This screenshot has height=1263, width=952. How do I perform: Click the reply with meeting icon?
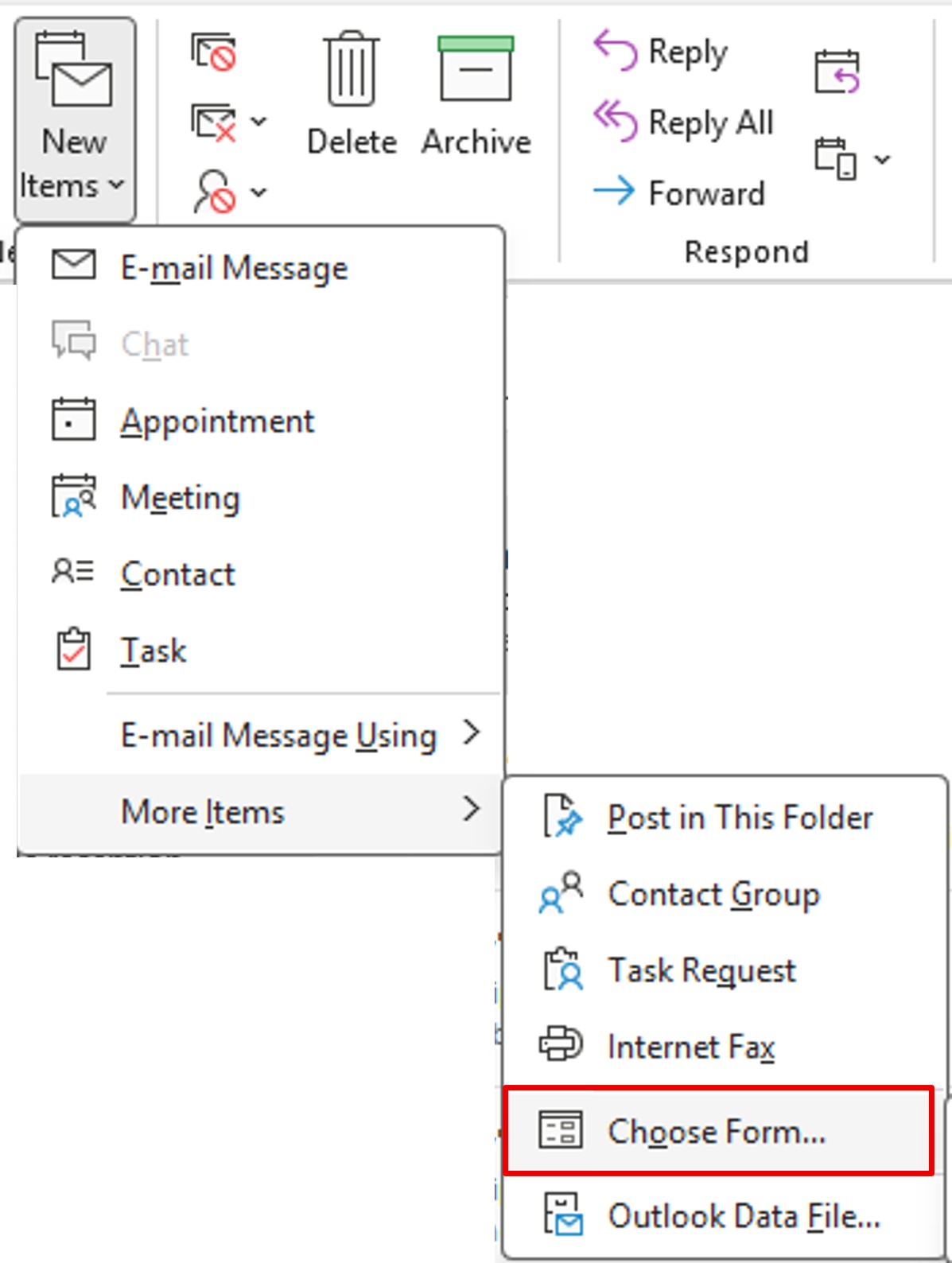click(837, 72)
